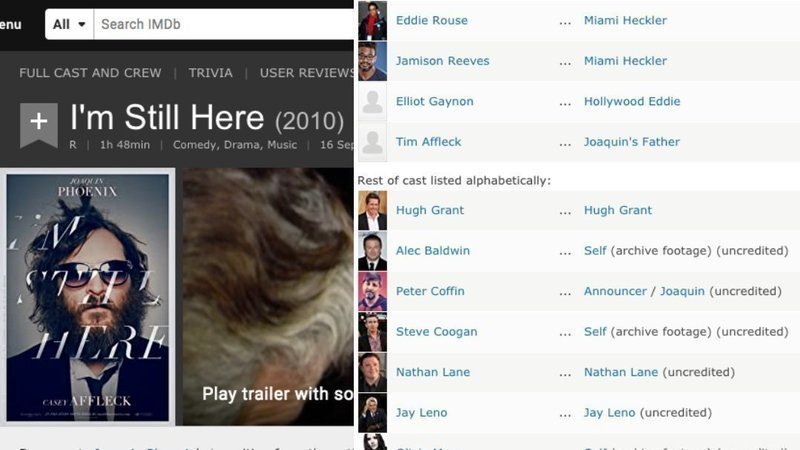Click the cast photo beside Hugh Grant's name

click(372, 211)
